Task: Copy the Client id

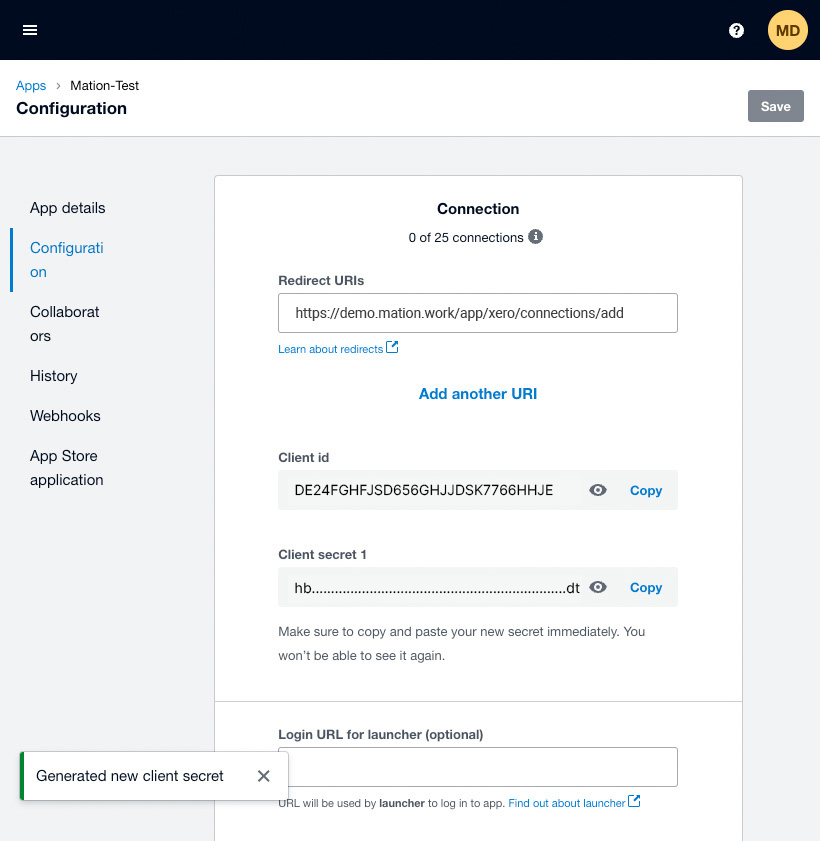Action: pos(646,490)
